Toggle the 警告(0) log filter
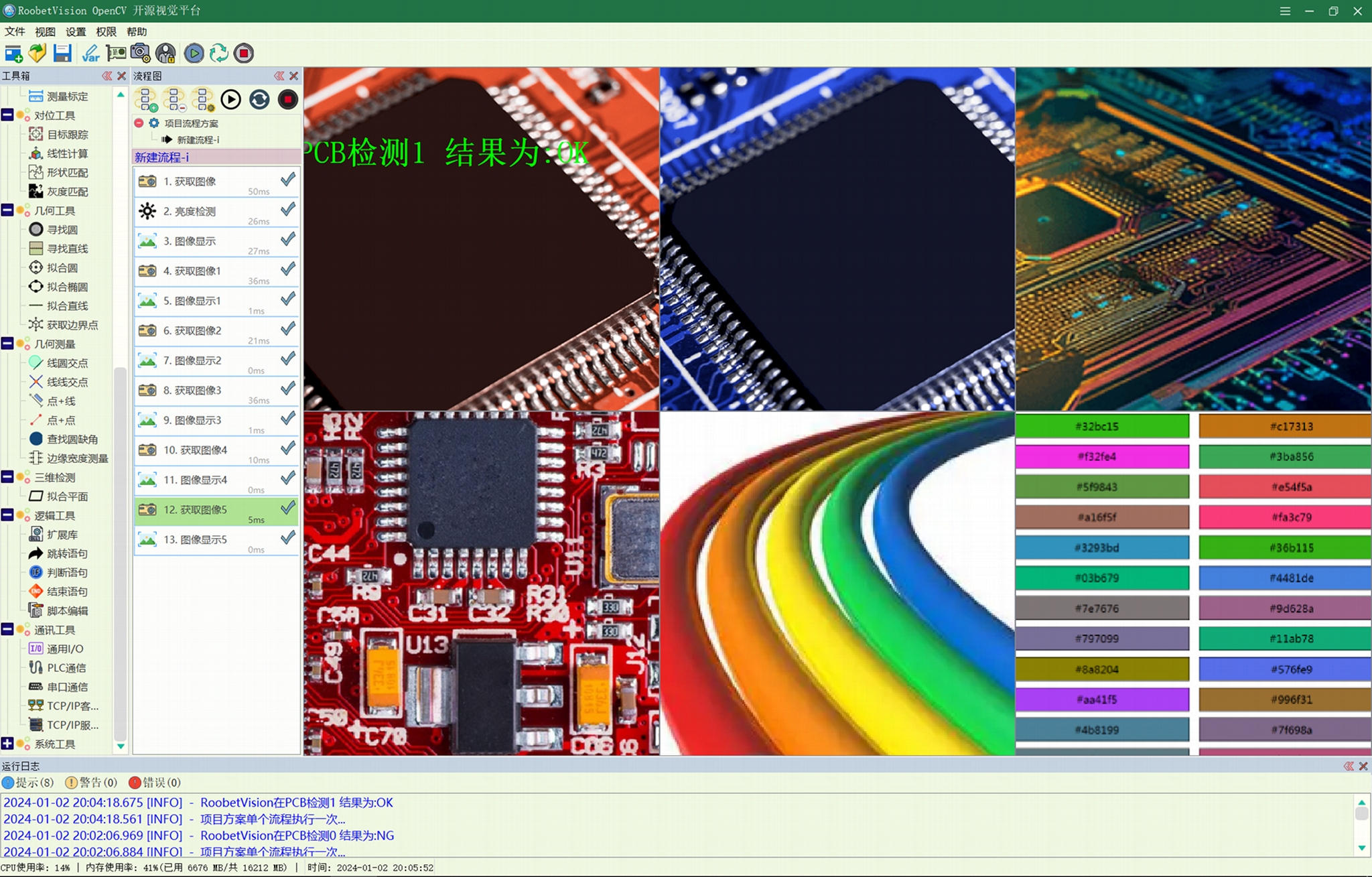Image resolution: width=1372 pixels, height=877 pixels. click(x=91, y=783)
